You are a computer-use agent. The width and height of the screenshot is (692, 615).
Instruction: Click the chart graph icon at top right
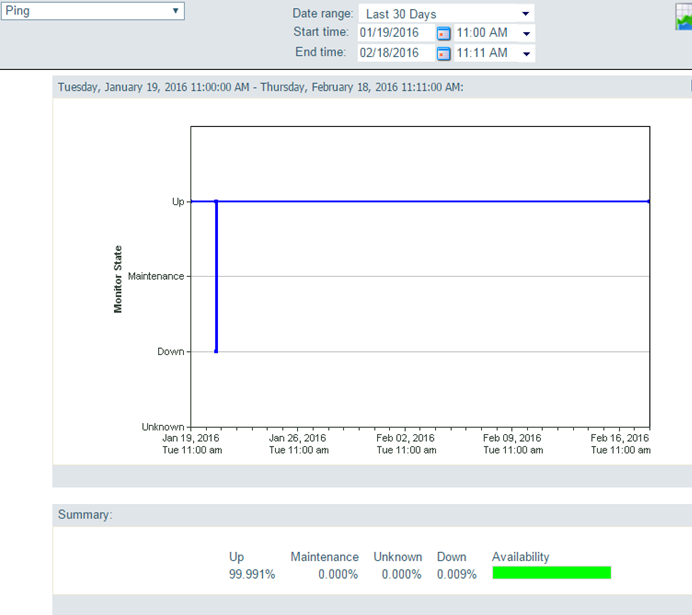point(684,17)
